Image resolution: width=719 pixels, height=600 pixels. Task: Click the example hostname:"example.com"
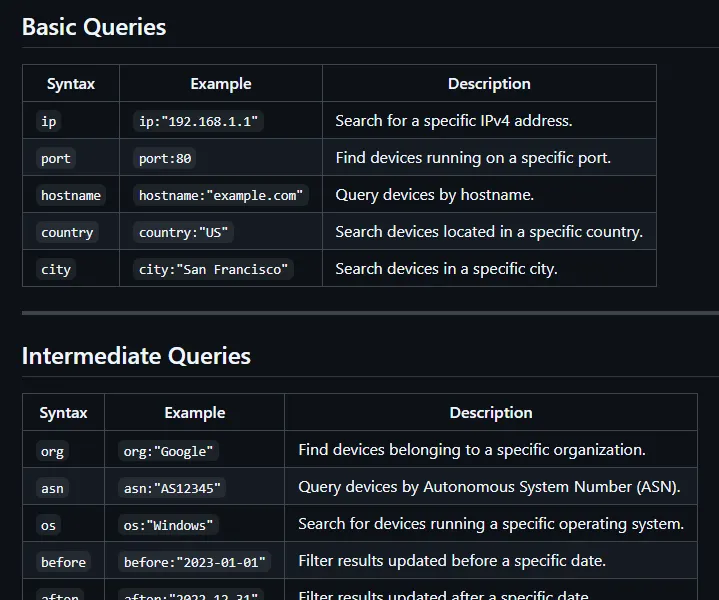221,195
